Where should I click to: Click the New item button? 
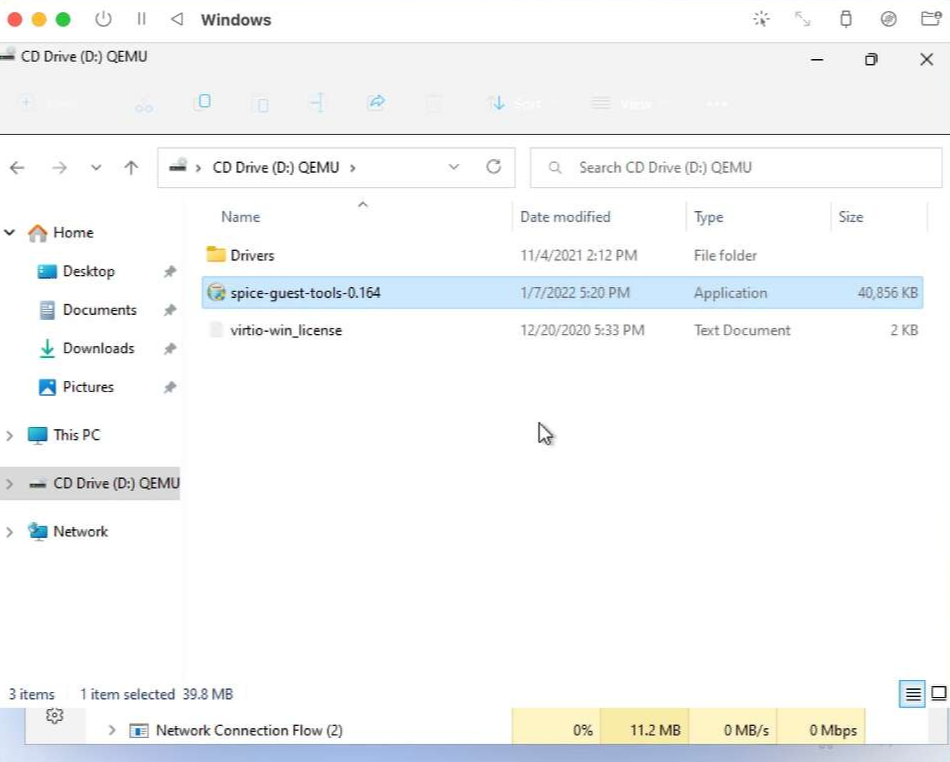point(48,103)
